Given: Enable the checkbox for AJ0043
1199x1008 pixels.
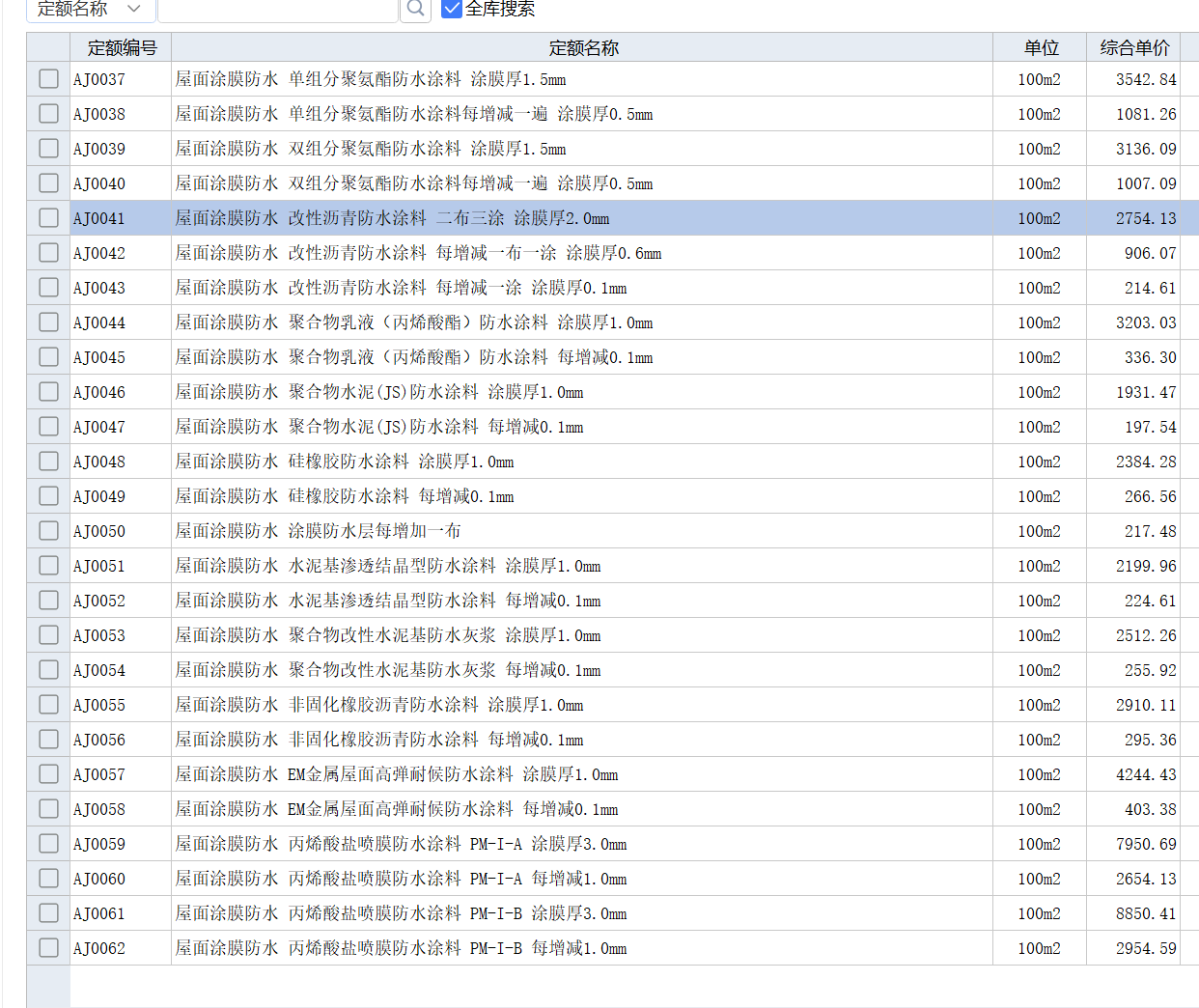Looking at the screenshot, I should point(48,288).
